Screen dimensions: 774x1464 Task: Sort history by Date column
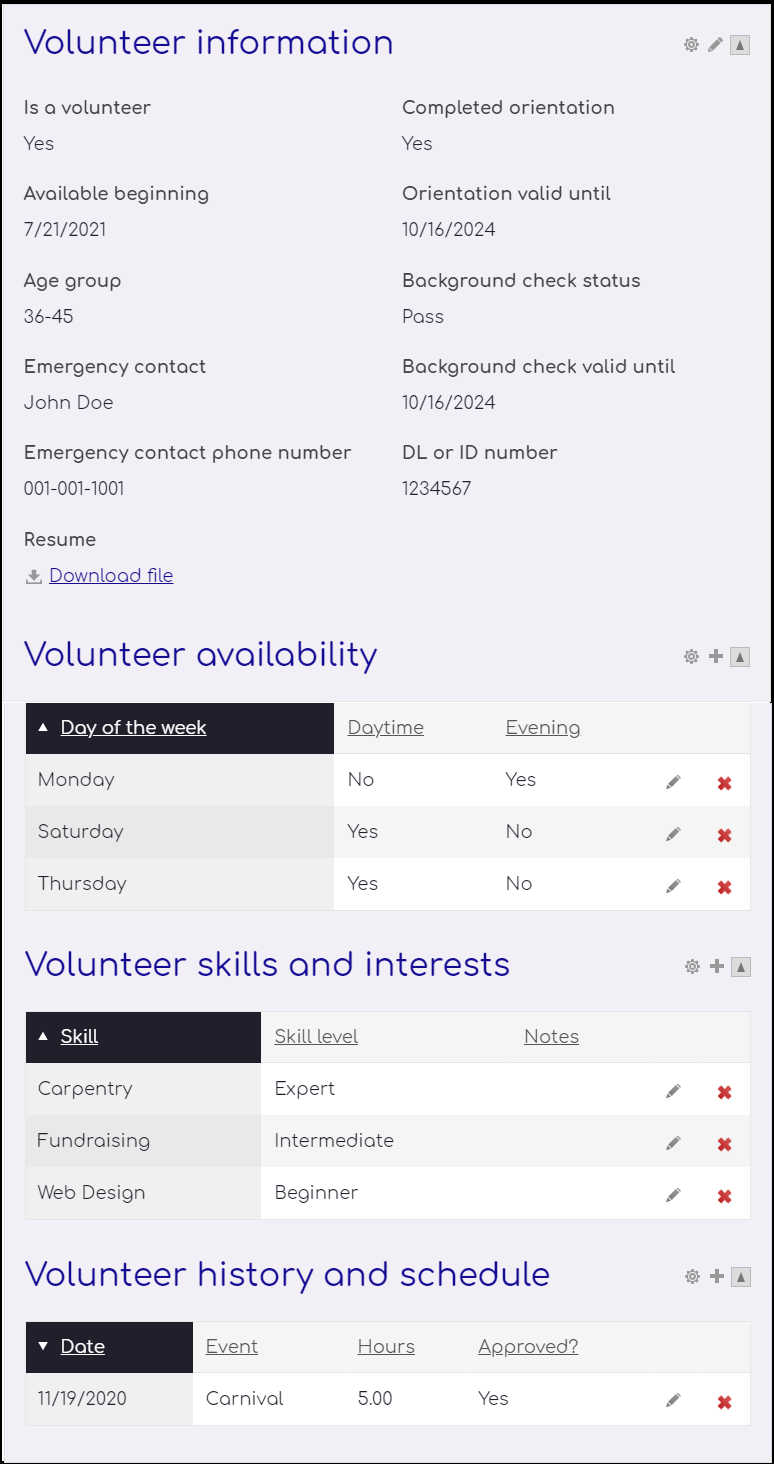click(82, 1346)
